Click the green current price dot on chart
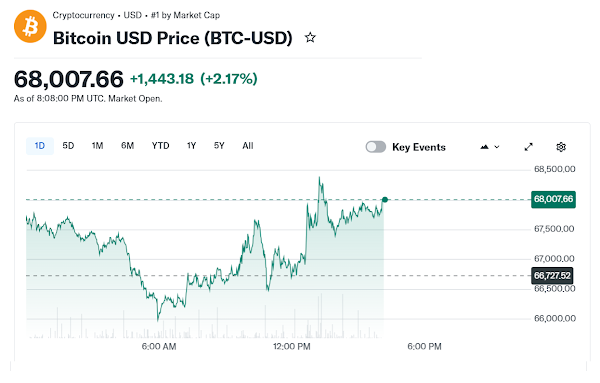 [x=385, y=200]
